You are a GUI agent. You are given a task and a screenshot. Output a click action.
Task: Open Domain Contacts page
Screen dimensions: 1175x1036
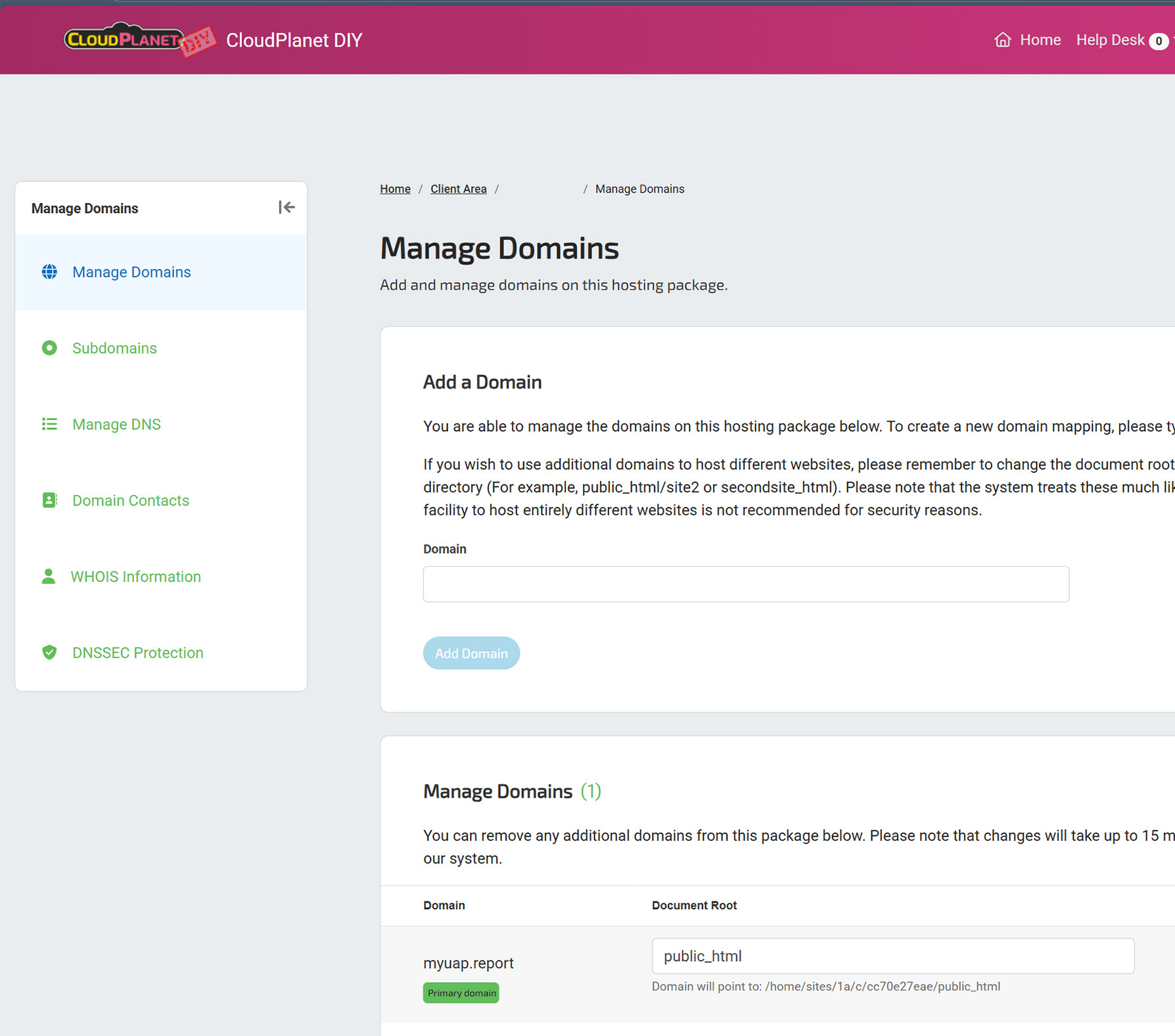click(161, 501)
